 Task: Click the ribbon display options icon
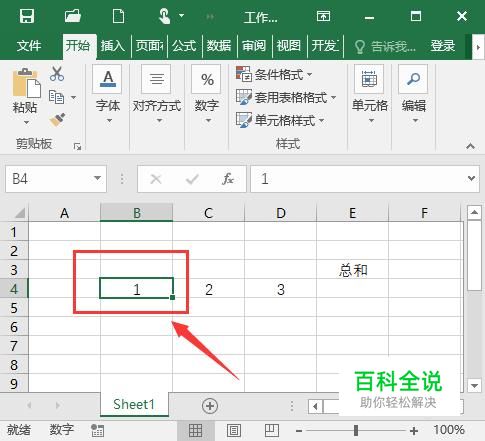pos(323,16)
